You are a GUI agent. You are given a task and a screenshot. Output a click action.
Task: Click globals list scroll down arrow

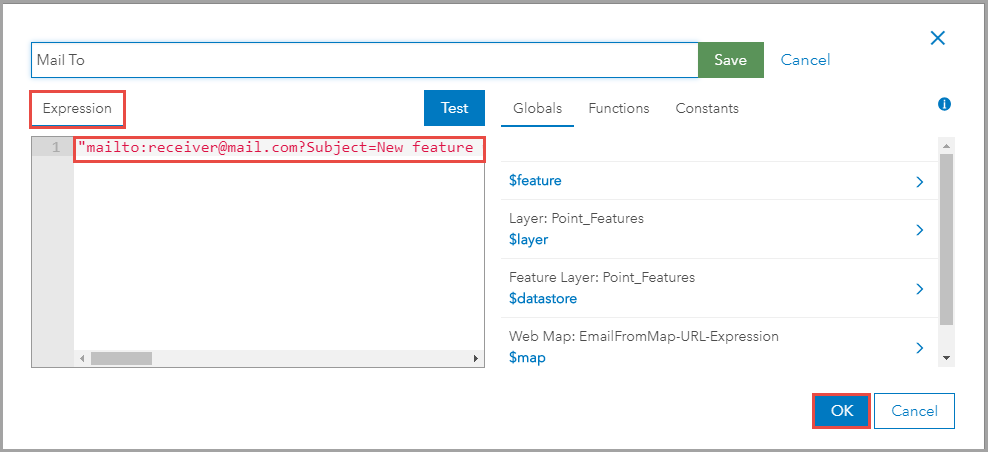point(946,357)
